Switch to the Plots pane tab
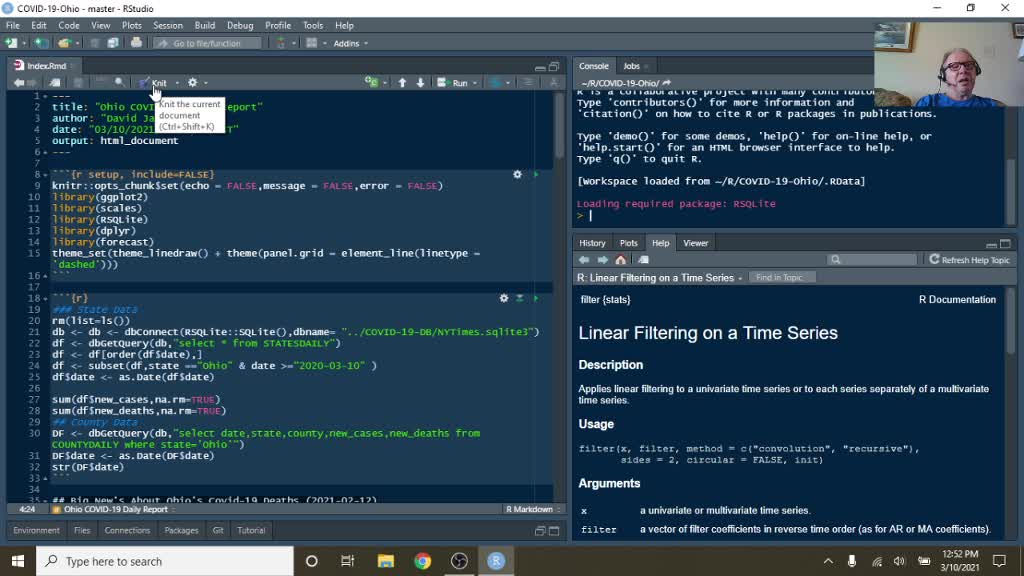 (x=628, y=243)
